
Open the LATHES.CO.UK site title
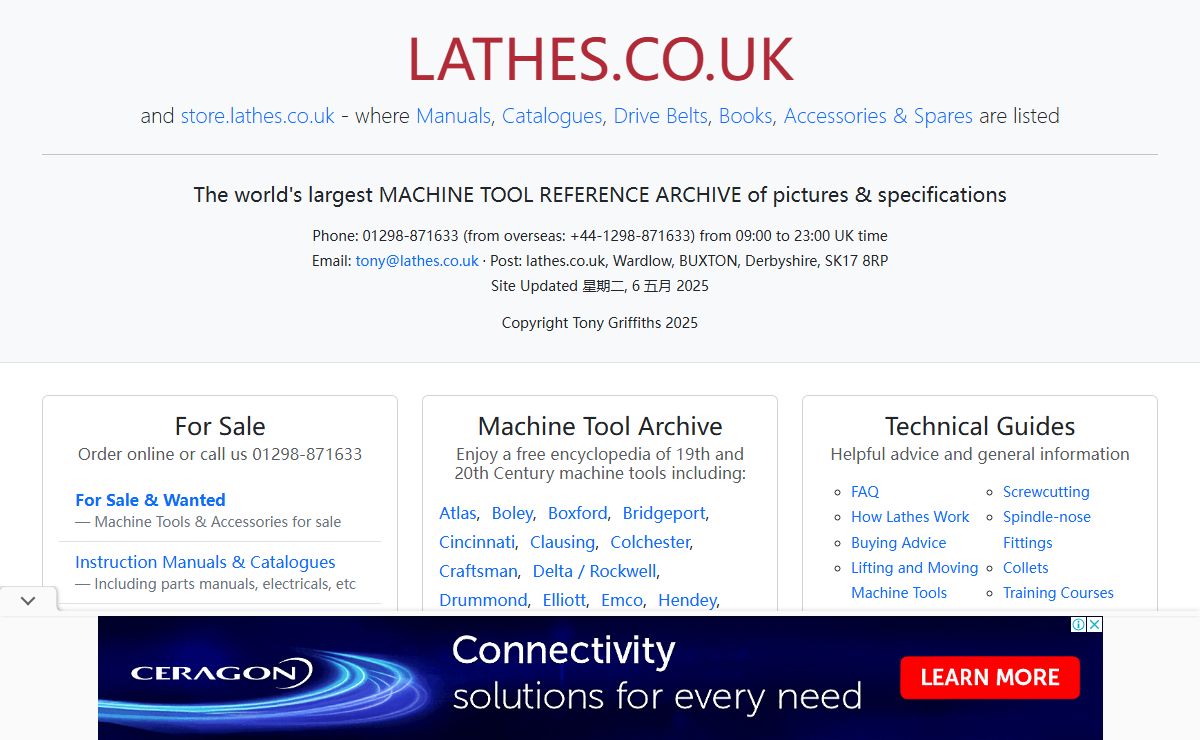[600, 59]
